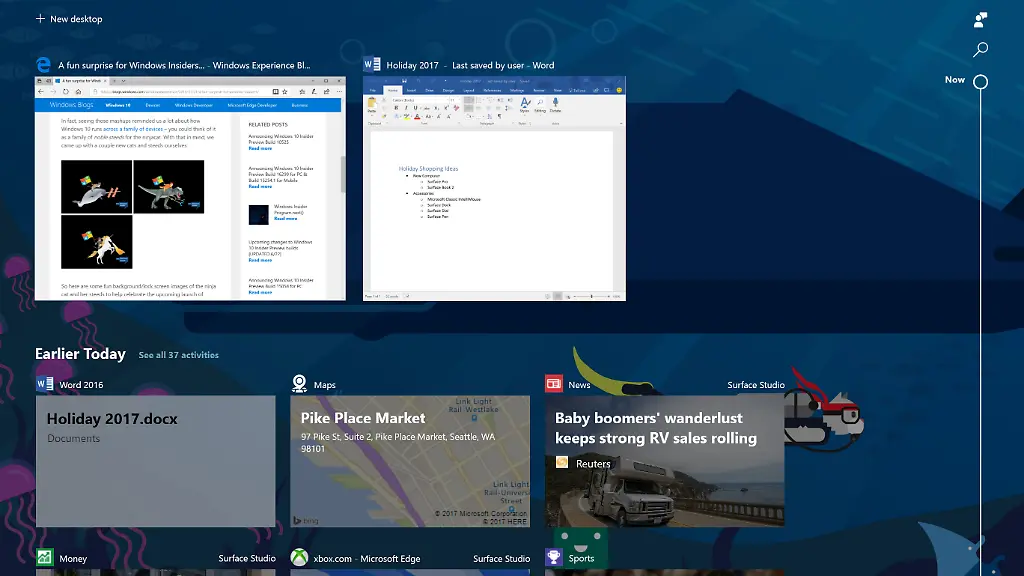Viewport: 1024px width, 576px height.
Task: Click the refresh icon in the Edge window
Action: 65,92
